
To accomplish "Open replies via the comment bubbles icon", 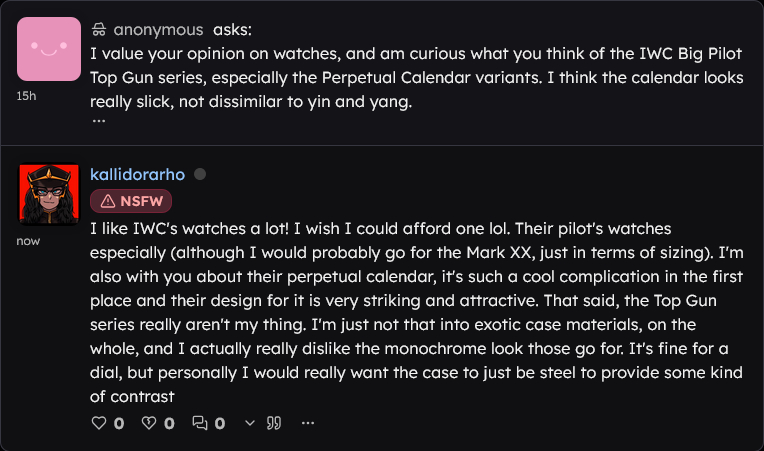I will [200, 423].
